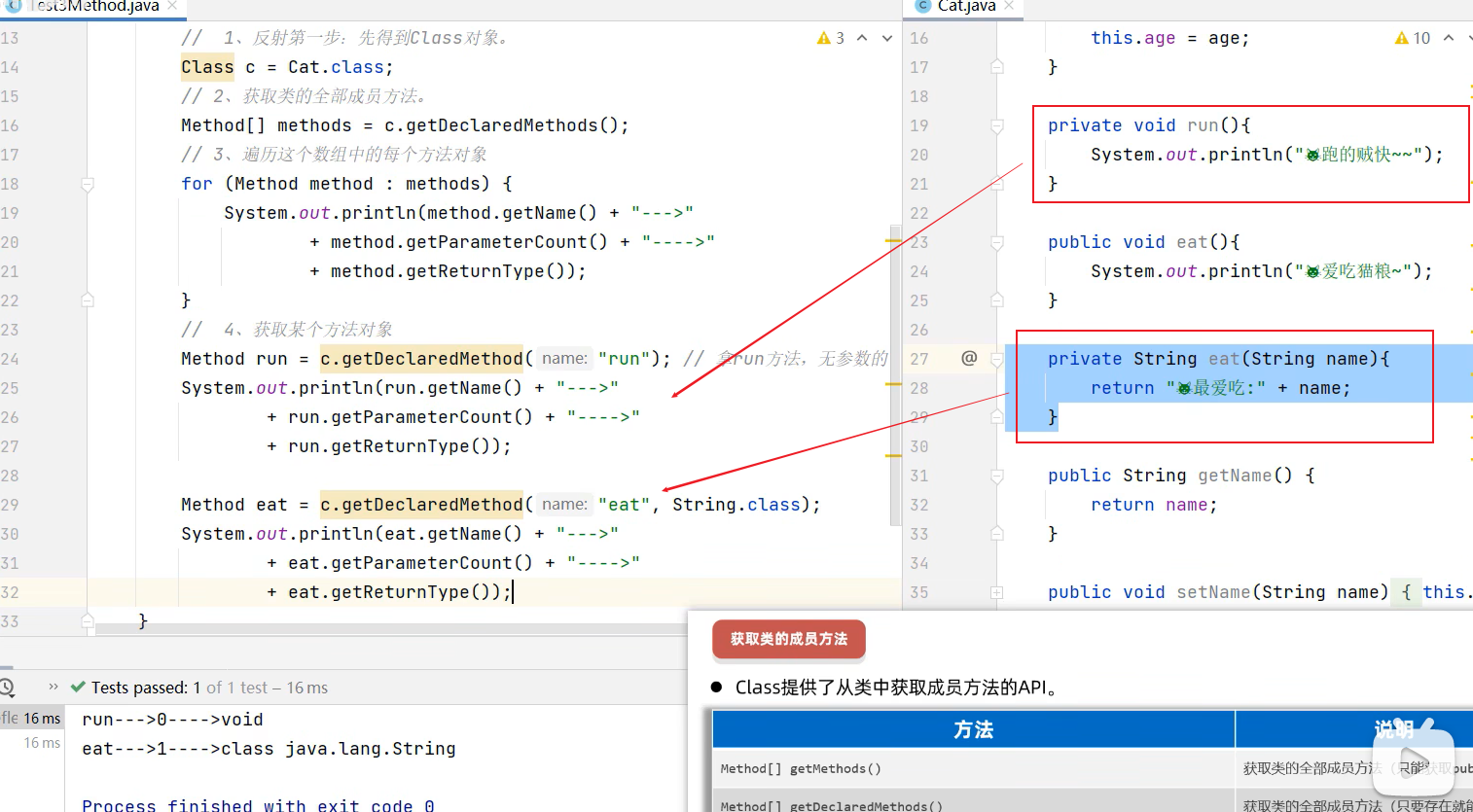This screenshot has width=1473, height=812.
Task: Show hidden run toolbar buttons via double chevron
Action: tap(54, 687)
